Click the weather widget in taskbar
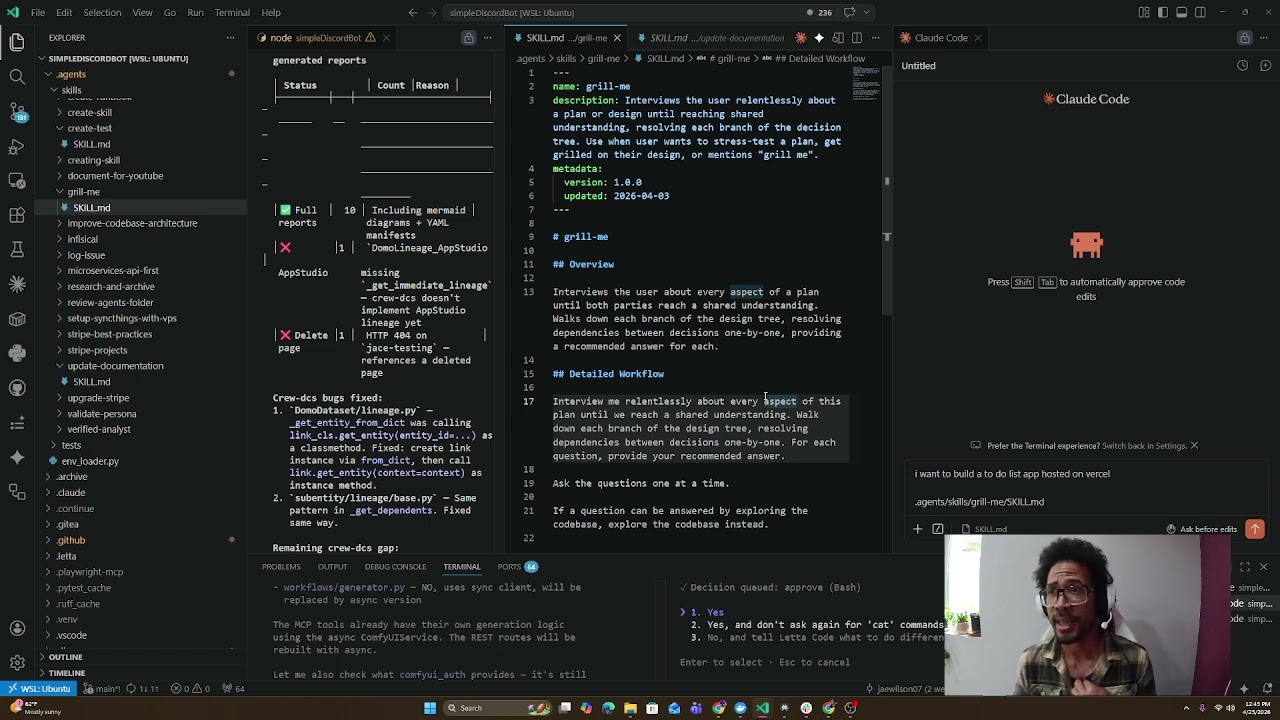 click(x=37, y=707)
